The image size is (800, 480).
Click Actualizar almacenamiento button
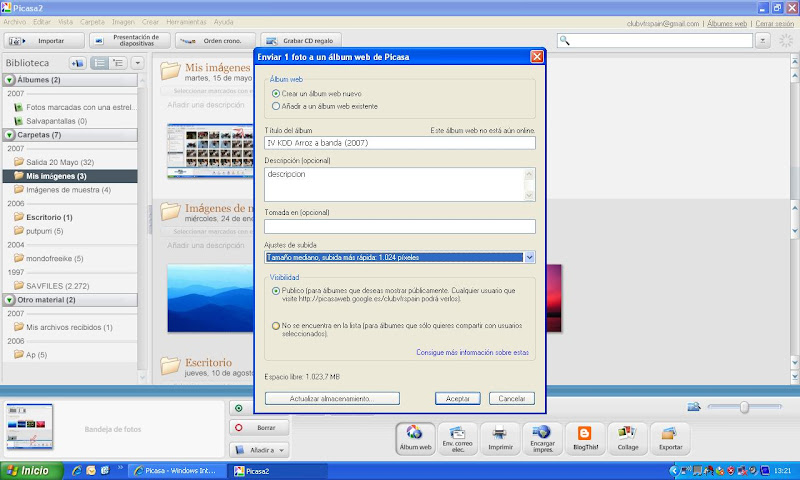coord(332,398)
